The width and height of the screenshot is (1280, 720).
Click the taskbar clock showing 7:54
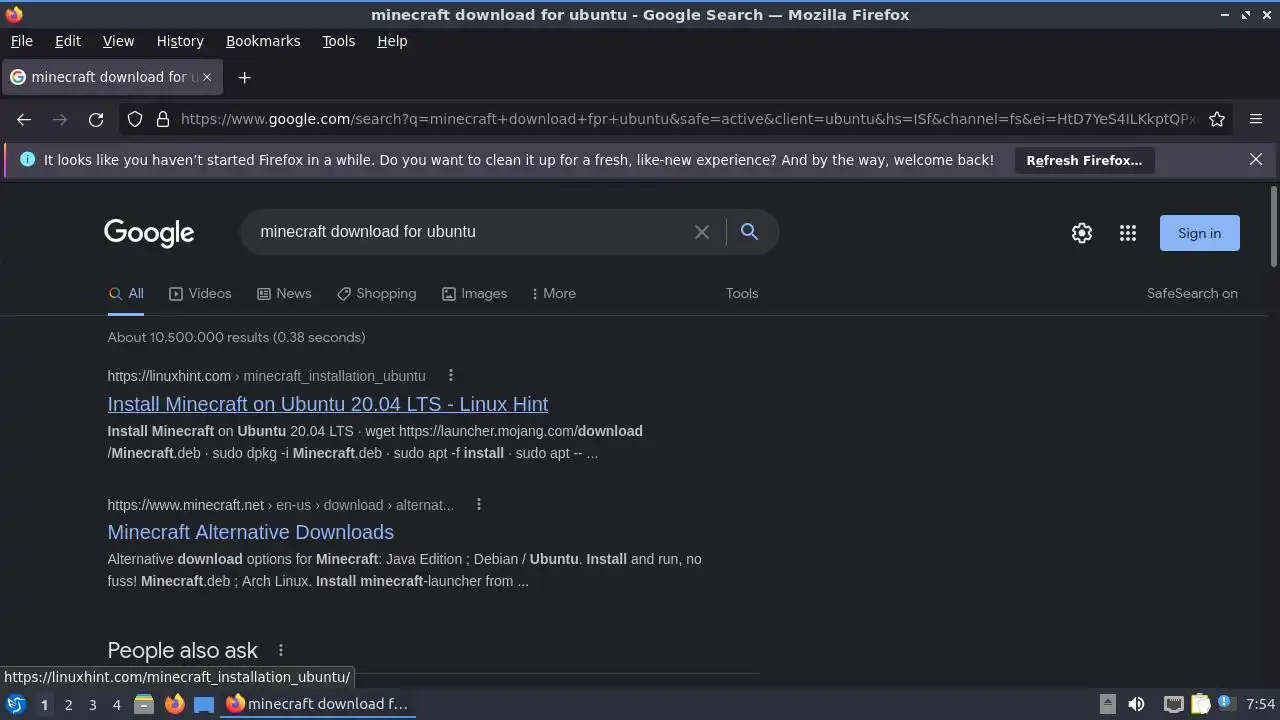(x=1261, y=704)
